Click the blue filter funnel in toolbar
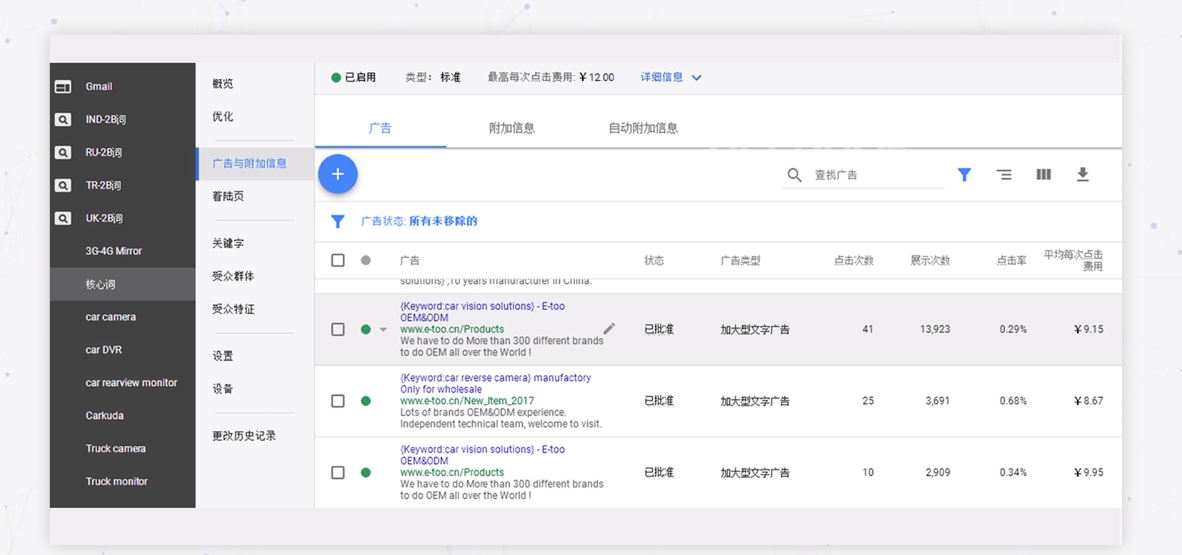This screenshot has height=555, width=1182. [x=964, y=175]
